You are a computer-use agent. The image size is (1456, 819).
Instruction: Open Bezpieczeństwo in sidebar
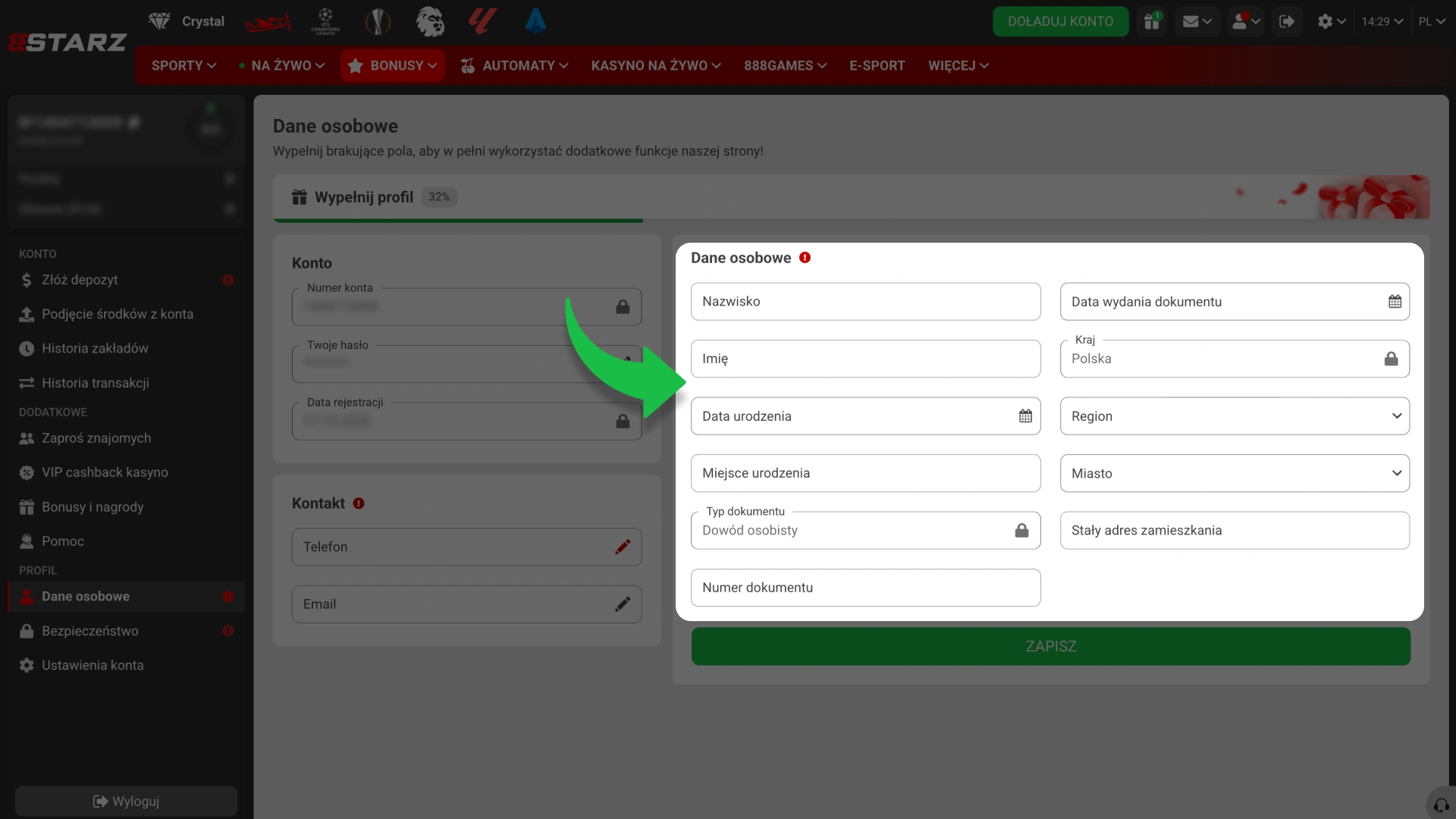tap(126, 631)
